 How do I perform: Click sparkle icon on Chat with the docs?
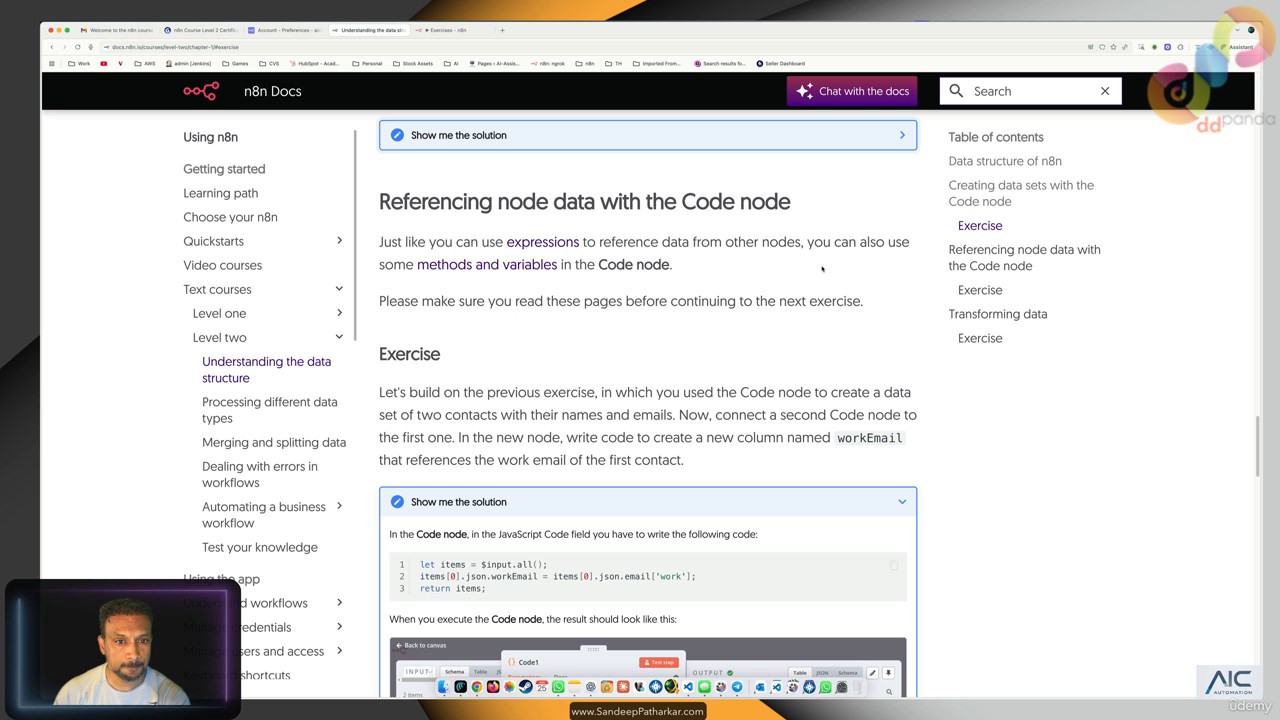tap(804, 91)
